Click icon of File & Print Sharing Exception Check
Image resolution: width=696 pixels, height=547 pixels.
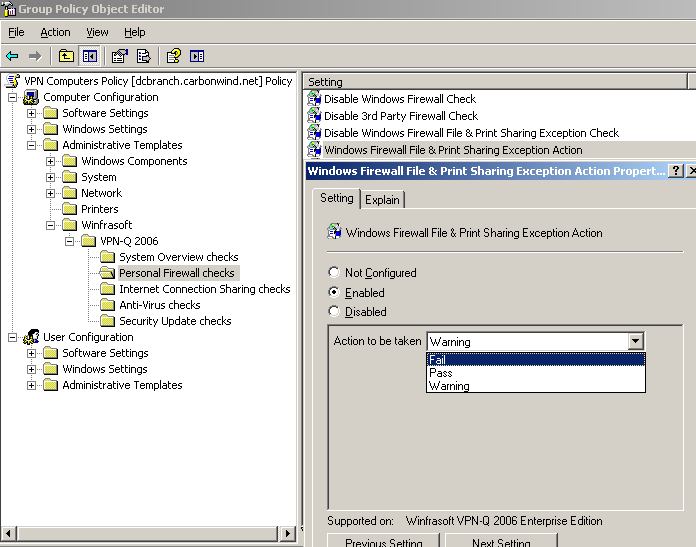point(314,132)
